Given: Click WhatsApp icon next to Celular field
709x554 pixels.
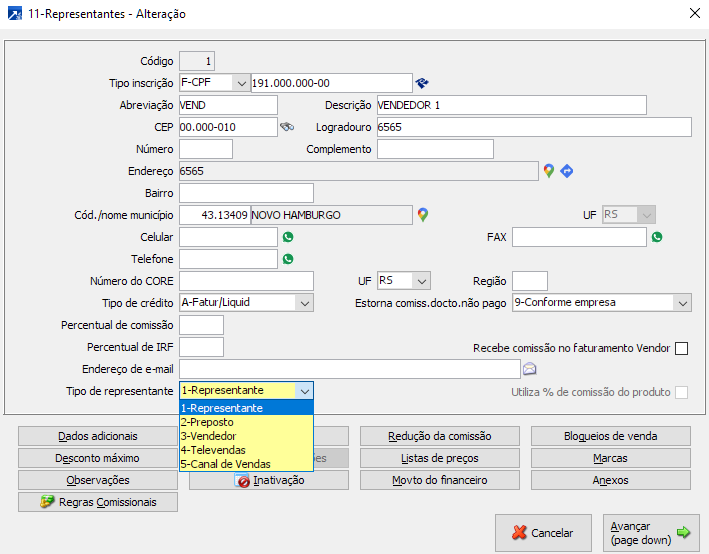Looking at the screenshot, I should tap(288, 237).
